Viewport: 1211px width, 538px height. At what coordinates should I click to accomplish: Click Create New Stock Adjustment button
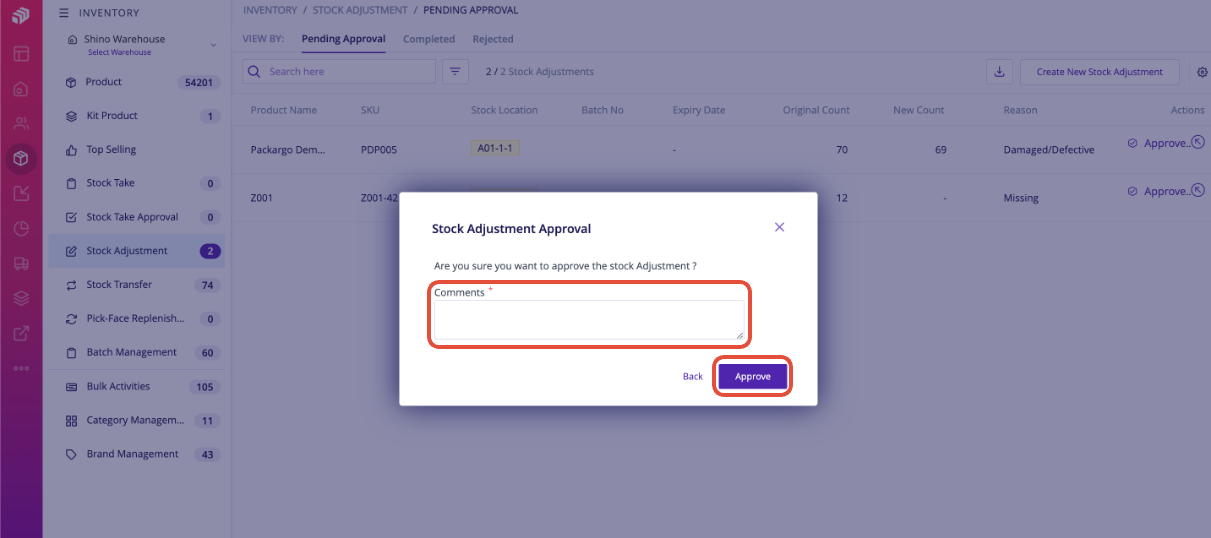click(x=1100, y=72)
